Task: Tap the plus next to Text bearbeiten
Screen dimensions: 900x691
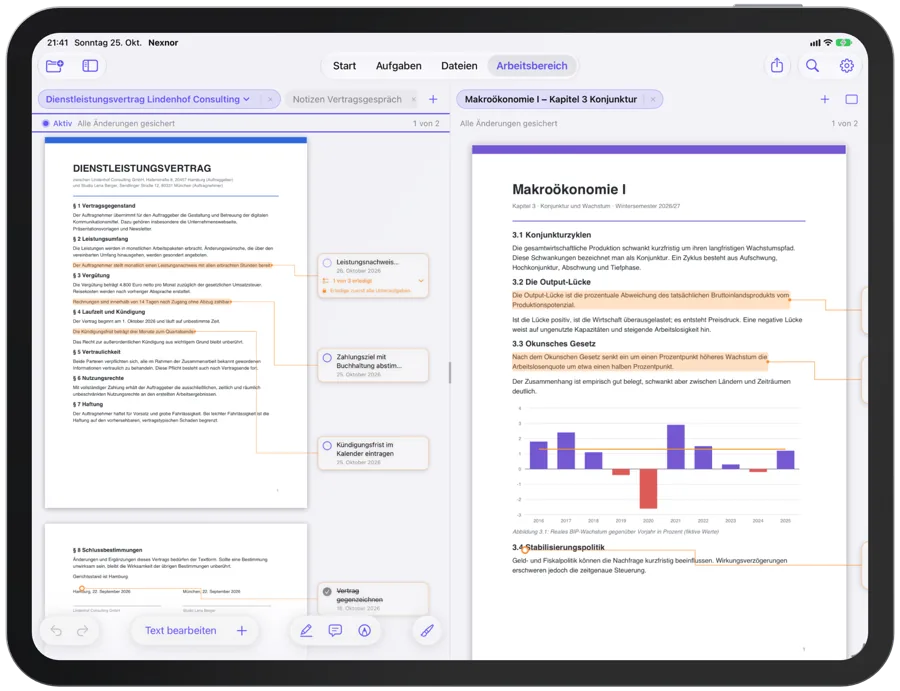Action: click(242, 631)
